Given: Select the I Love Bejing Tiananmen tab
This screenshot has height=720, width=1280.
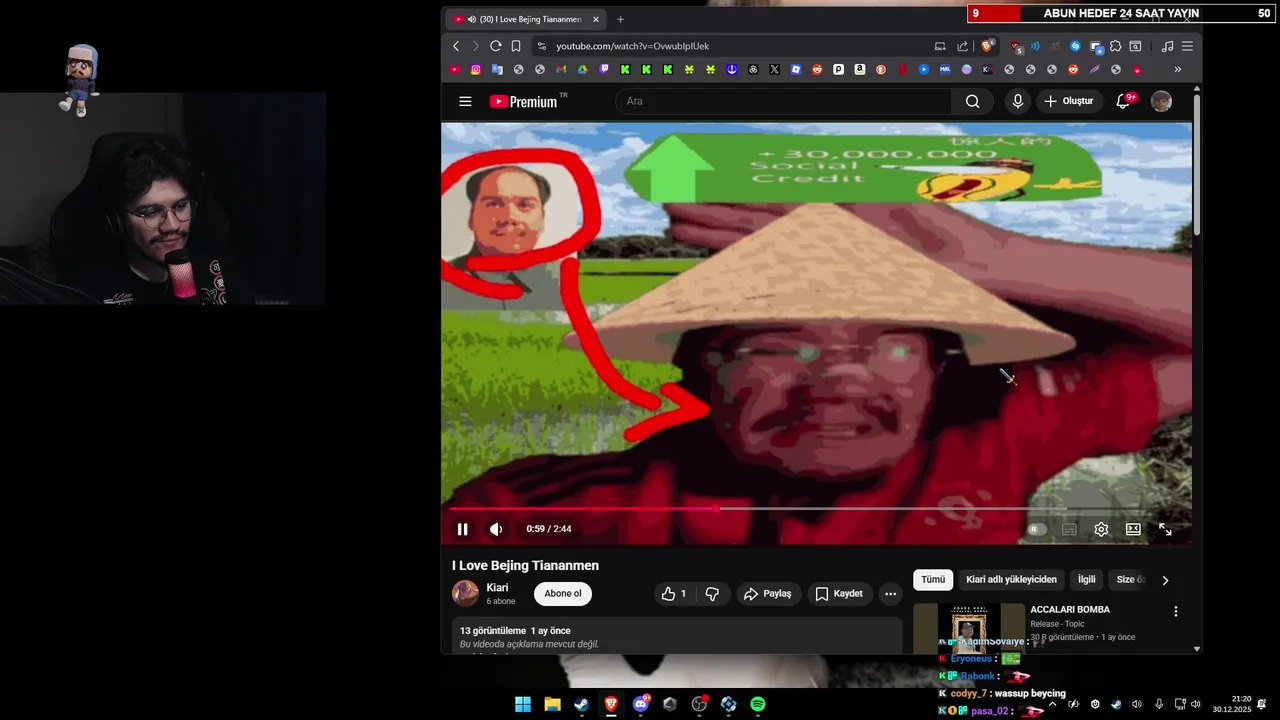Looking at the screenshot, I should (x=526, y=19).
